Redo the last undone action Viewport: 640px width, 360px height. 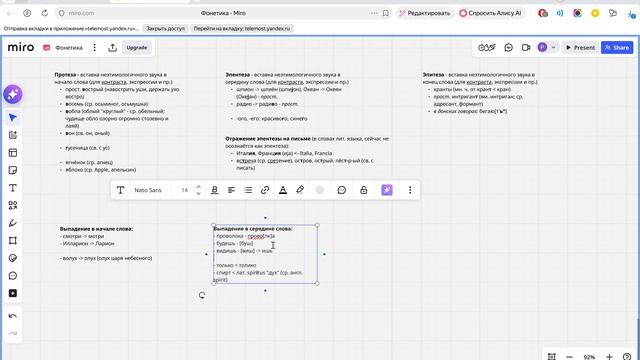pos(13,333)
